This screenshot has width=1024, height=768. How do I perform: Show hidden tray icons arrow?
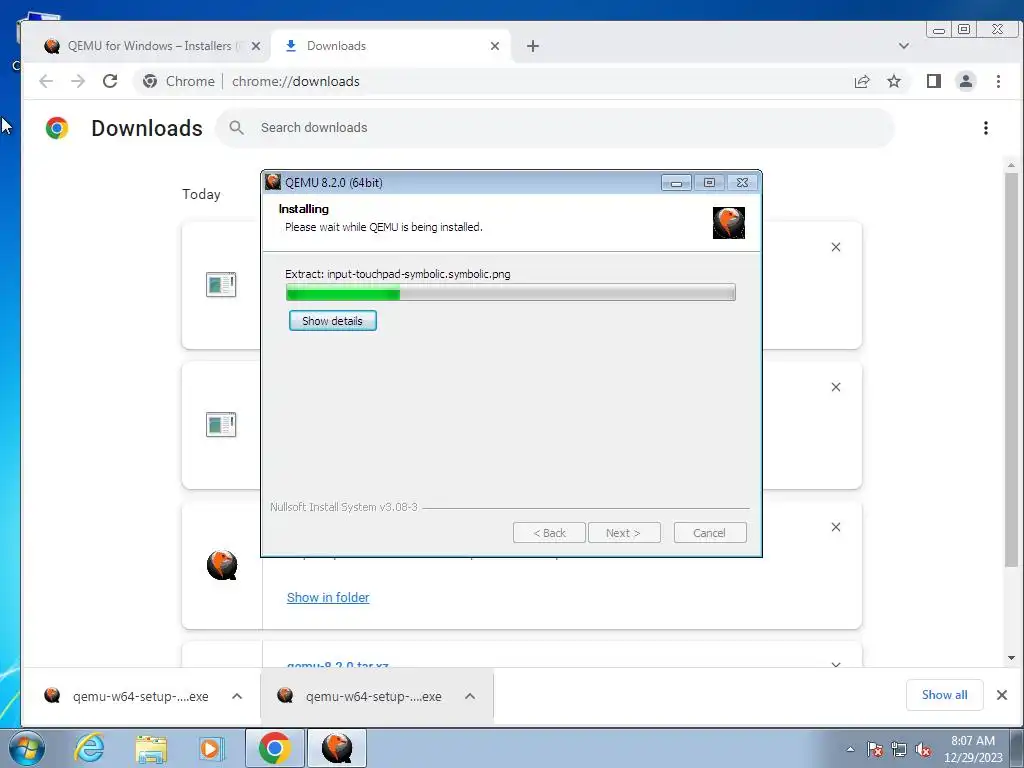click(850, 749)
